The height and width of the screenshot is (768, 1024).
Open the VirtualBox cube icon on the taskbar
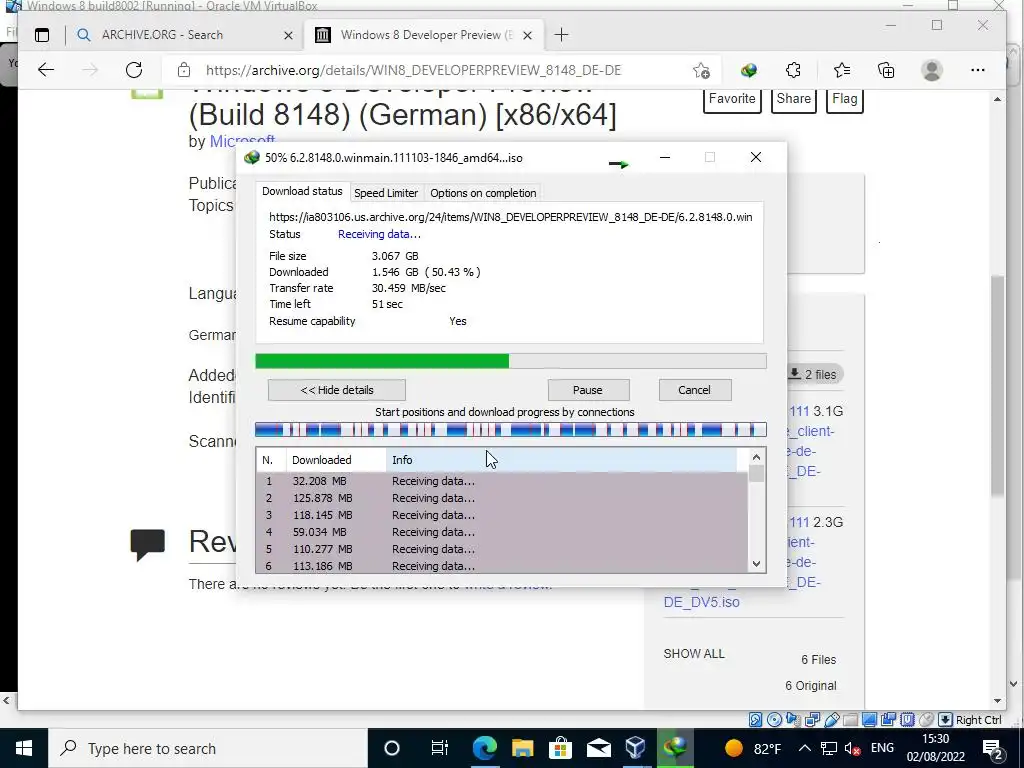[635, 748]
